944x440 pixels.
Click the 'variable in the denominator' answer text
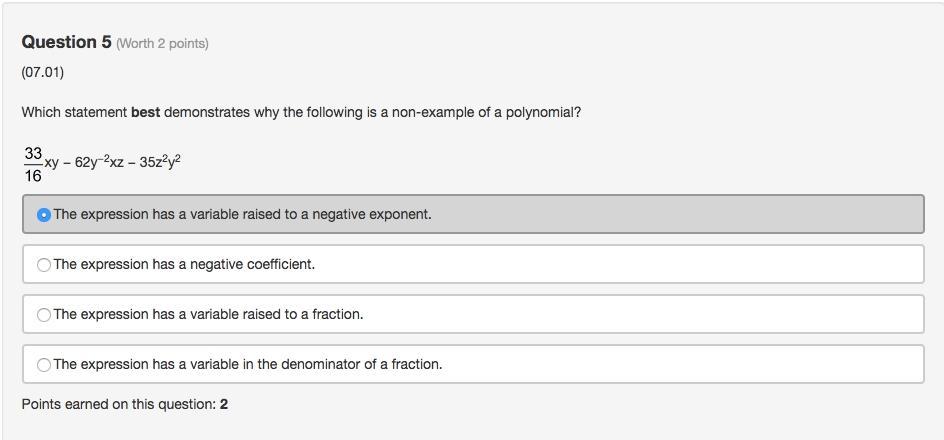coord(248,364)
